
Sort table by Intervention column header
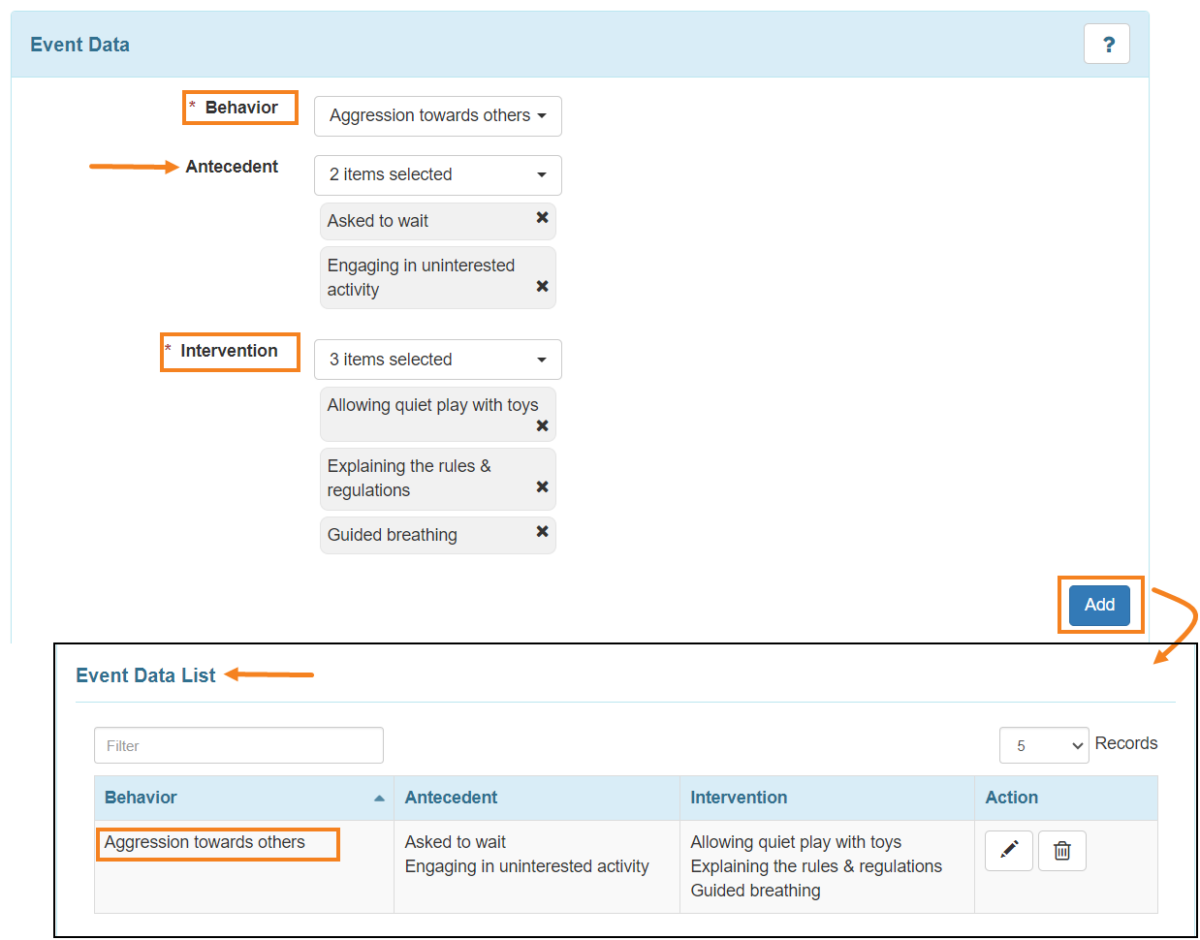738,798
